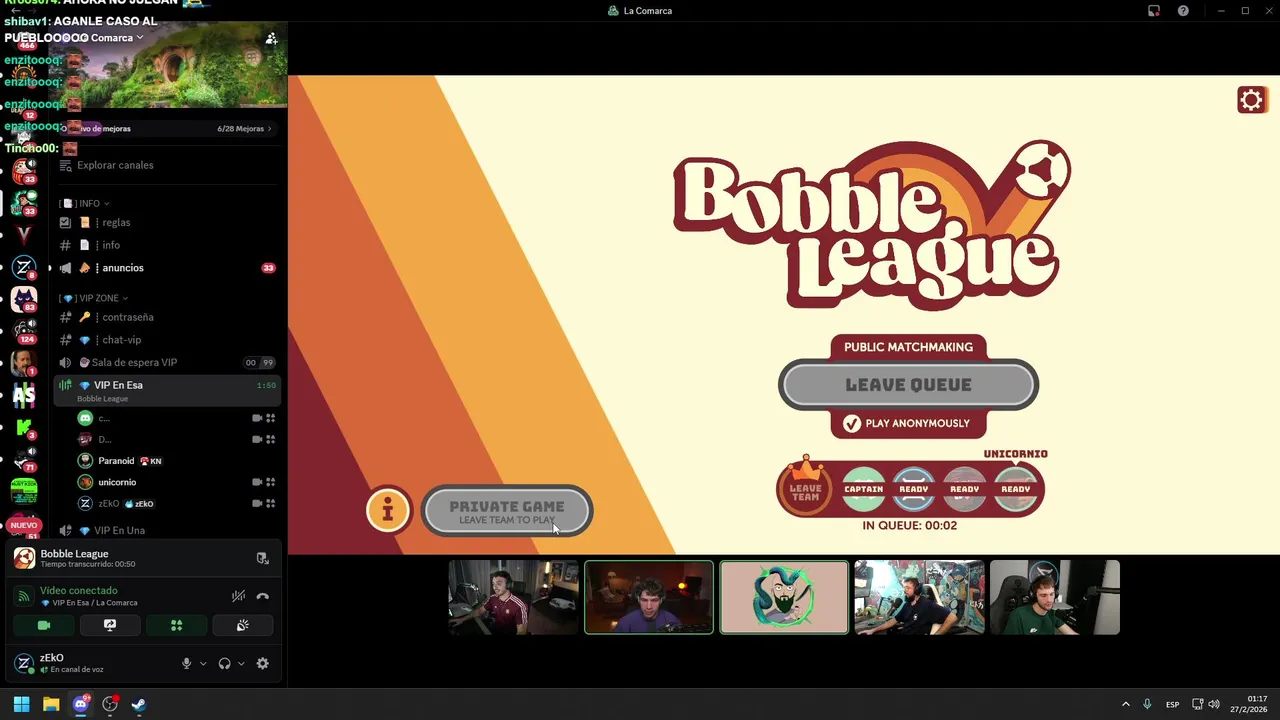Open Discord user settings gear

pyautogui.click(x=262, y=663)
